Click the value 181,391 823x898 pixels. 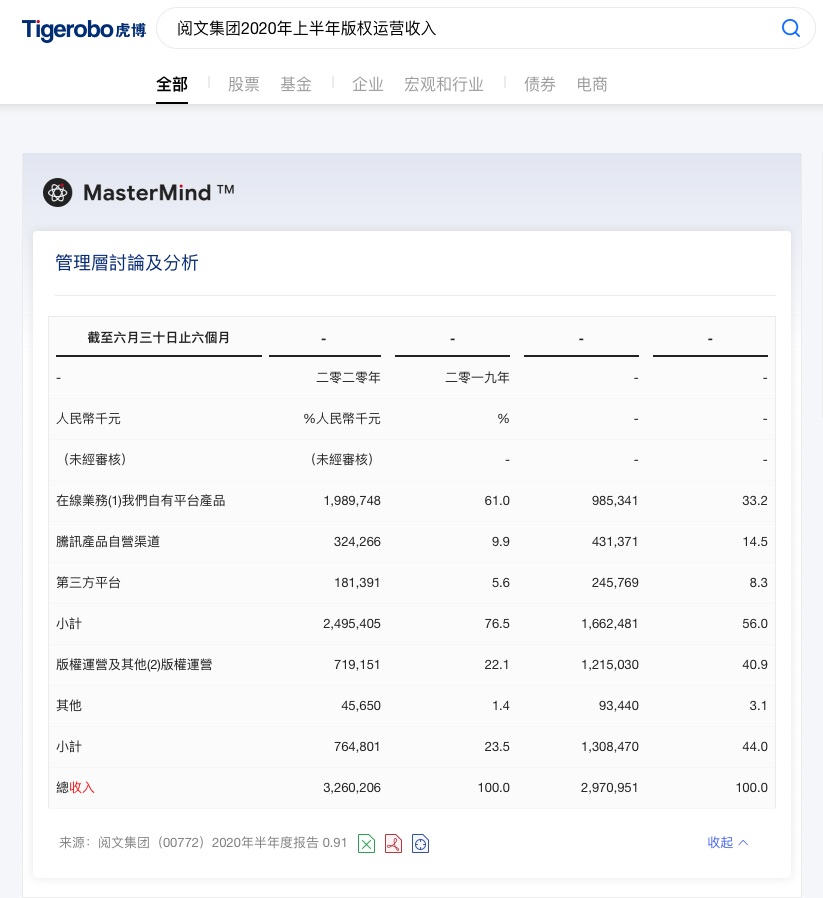[357, 582]
